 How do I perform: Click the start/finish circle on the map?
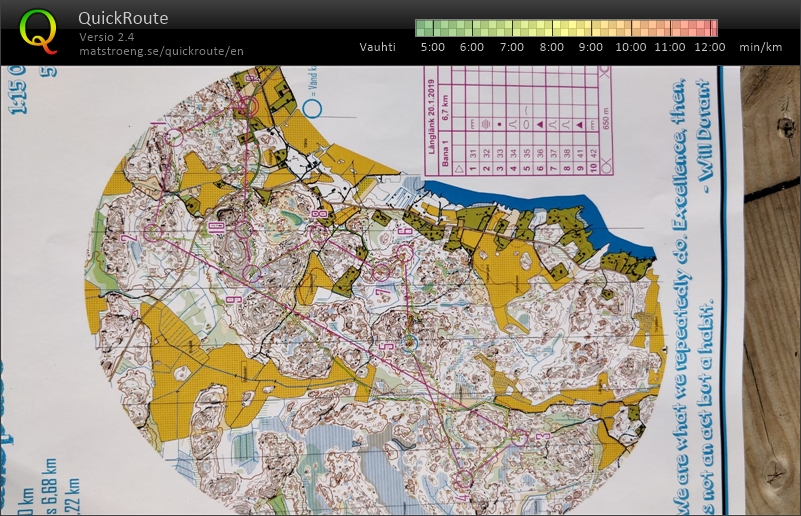coord(248,106)
